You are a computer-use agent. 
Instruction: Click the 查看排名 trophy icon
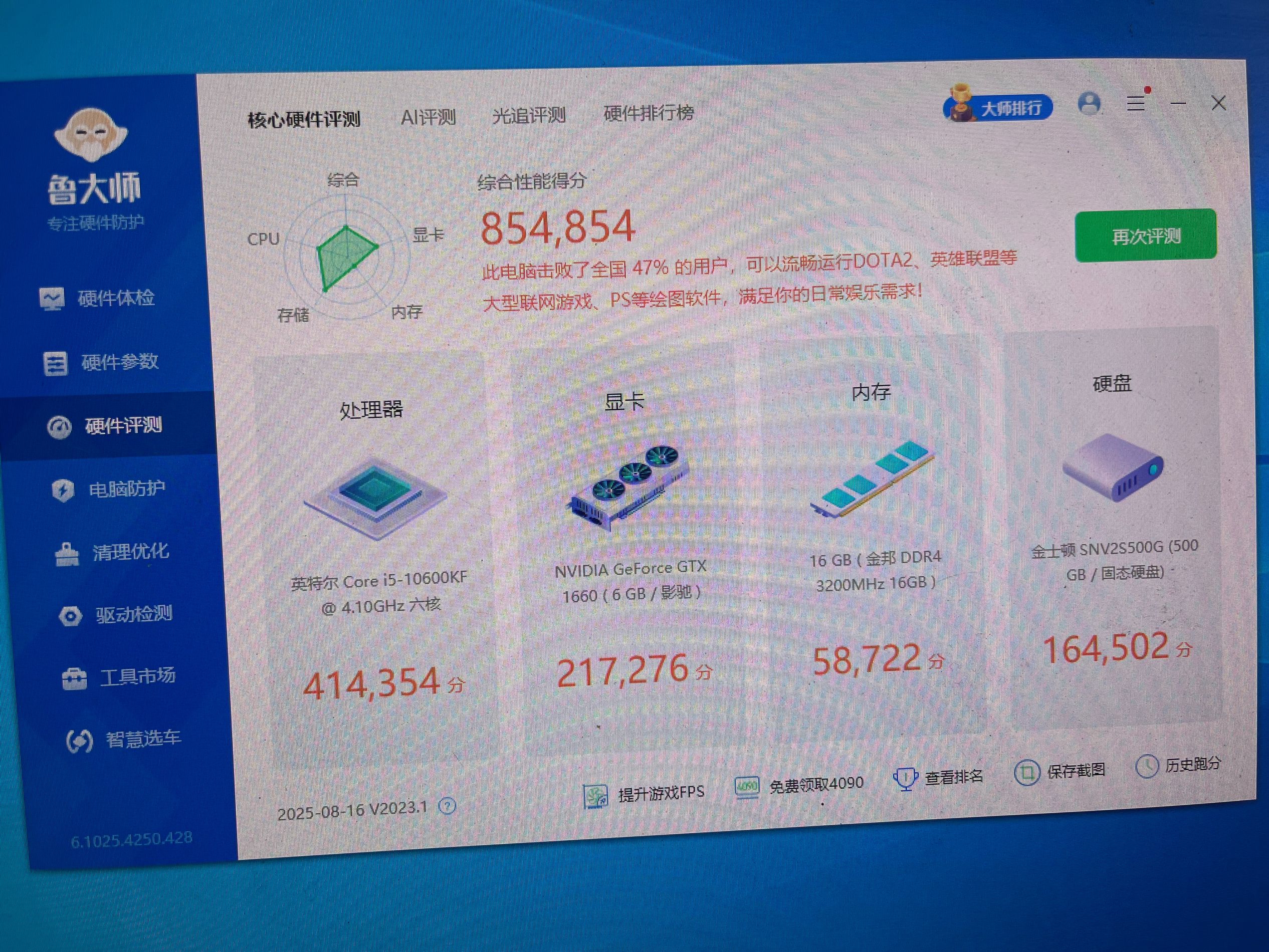point(905,779)
